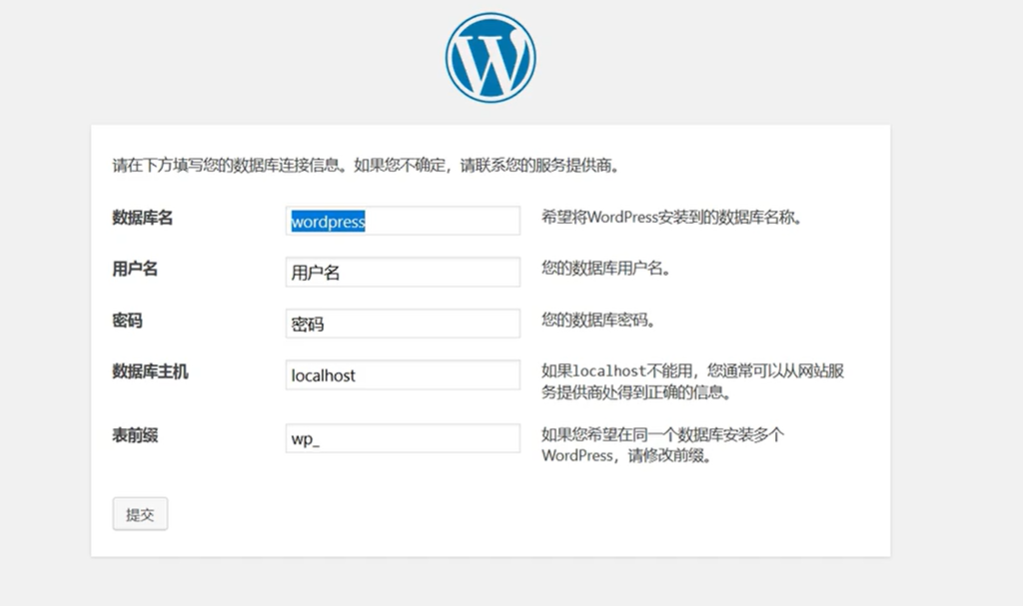
Task: Click the description 您的数据库密码
Action: [598, 320]
